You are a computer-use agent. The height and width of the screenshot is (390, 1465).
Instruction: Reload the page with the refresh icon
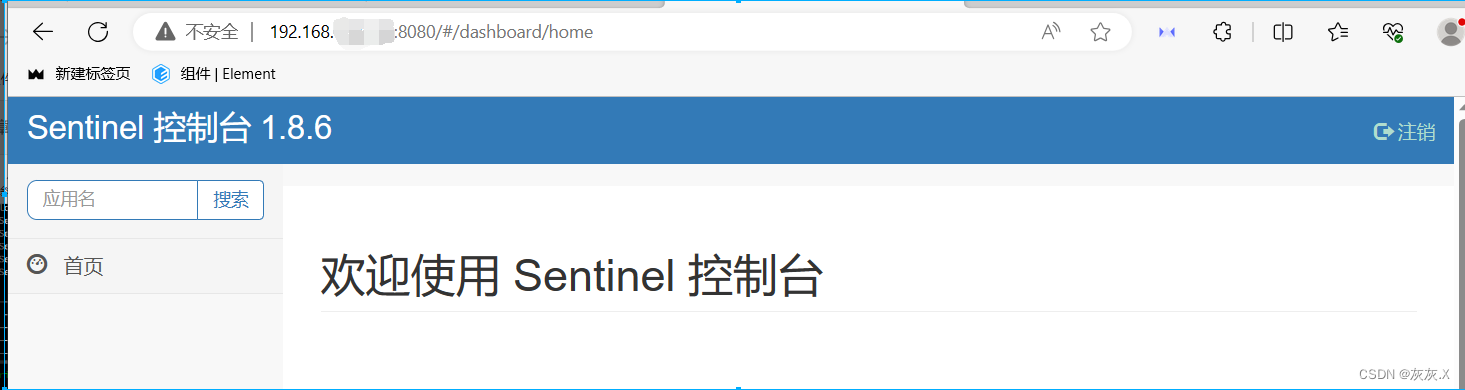(x=98, y=32)
